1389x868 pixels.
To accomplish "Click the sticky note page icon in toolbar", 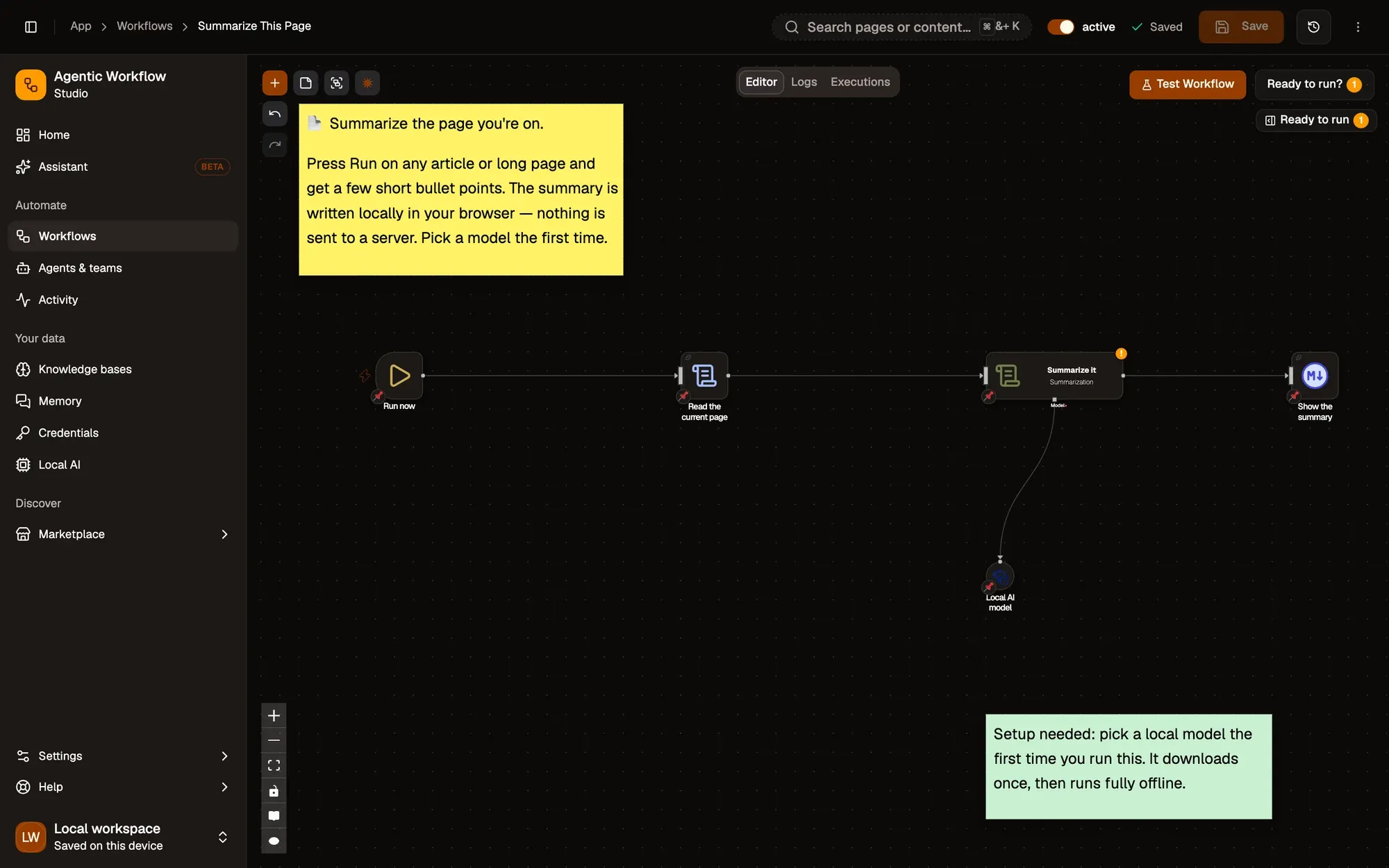I will pos(306,83).
